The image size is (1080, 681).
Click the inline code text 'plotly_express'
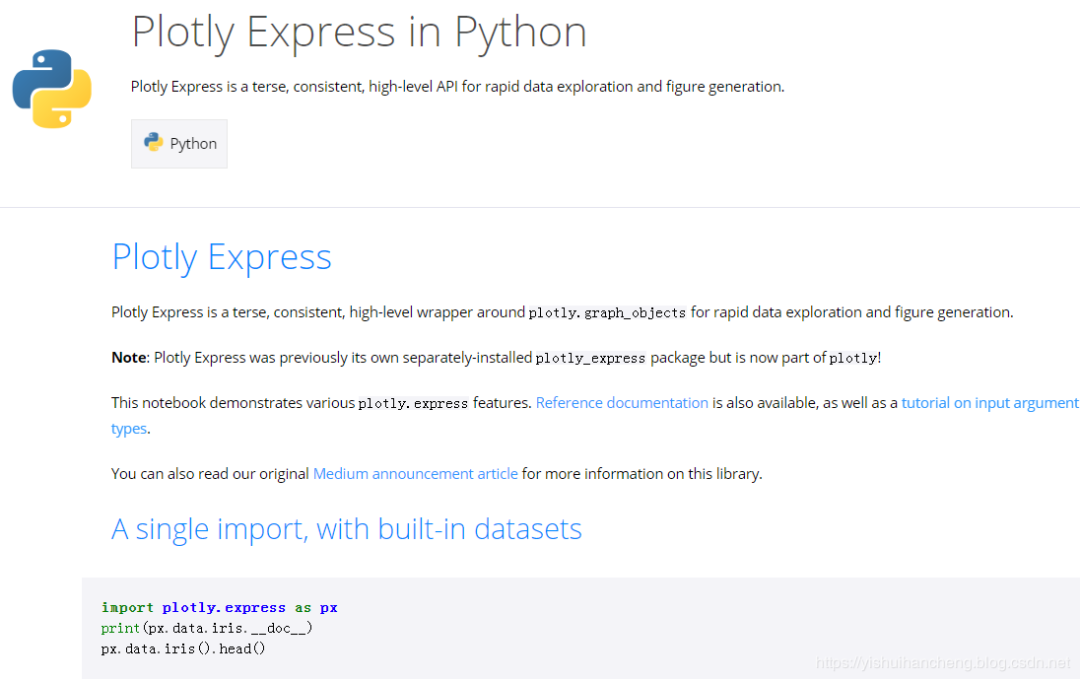pyautogui.click(x=590, y=357)
